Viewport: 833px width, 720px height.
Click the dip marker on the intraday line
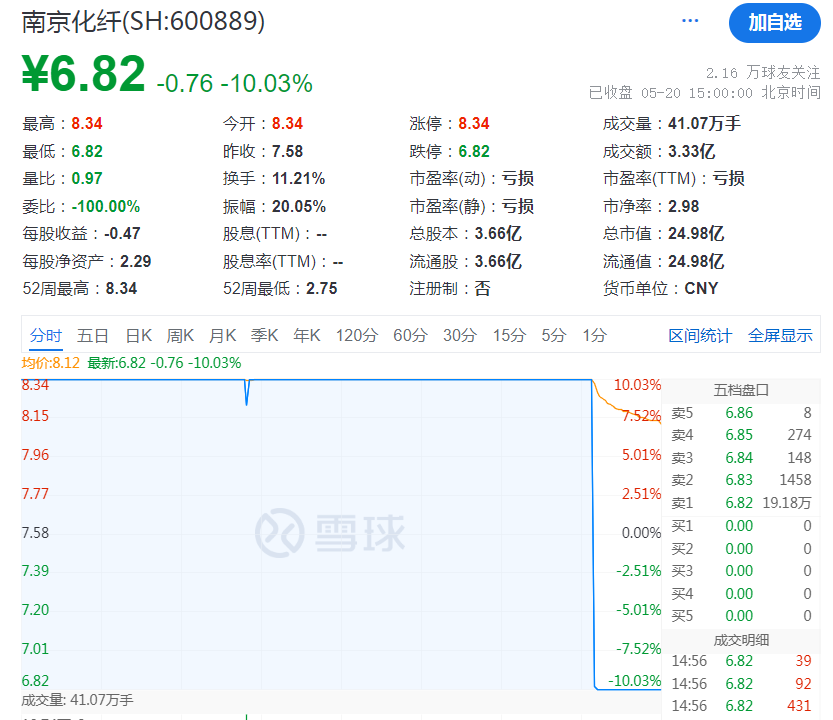[x=246, y=393]
